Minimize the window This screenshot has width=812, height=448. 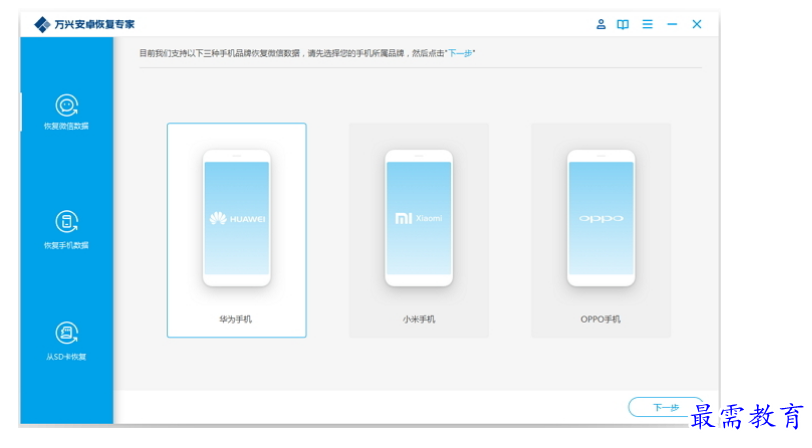coord(672,24)
